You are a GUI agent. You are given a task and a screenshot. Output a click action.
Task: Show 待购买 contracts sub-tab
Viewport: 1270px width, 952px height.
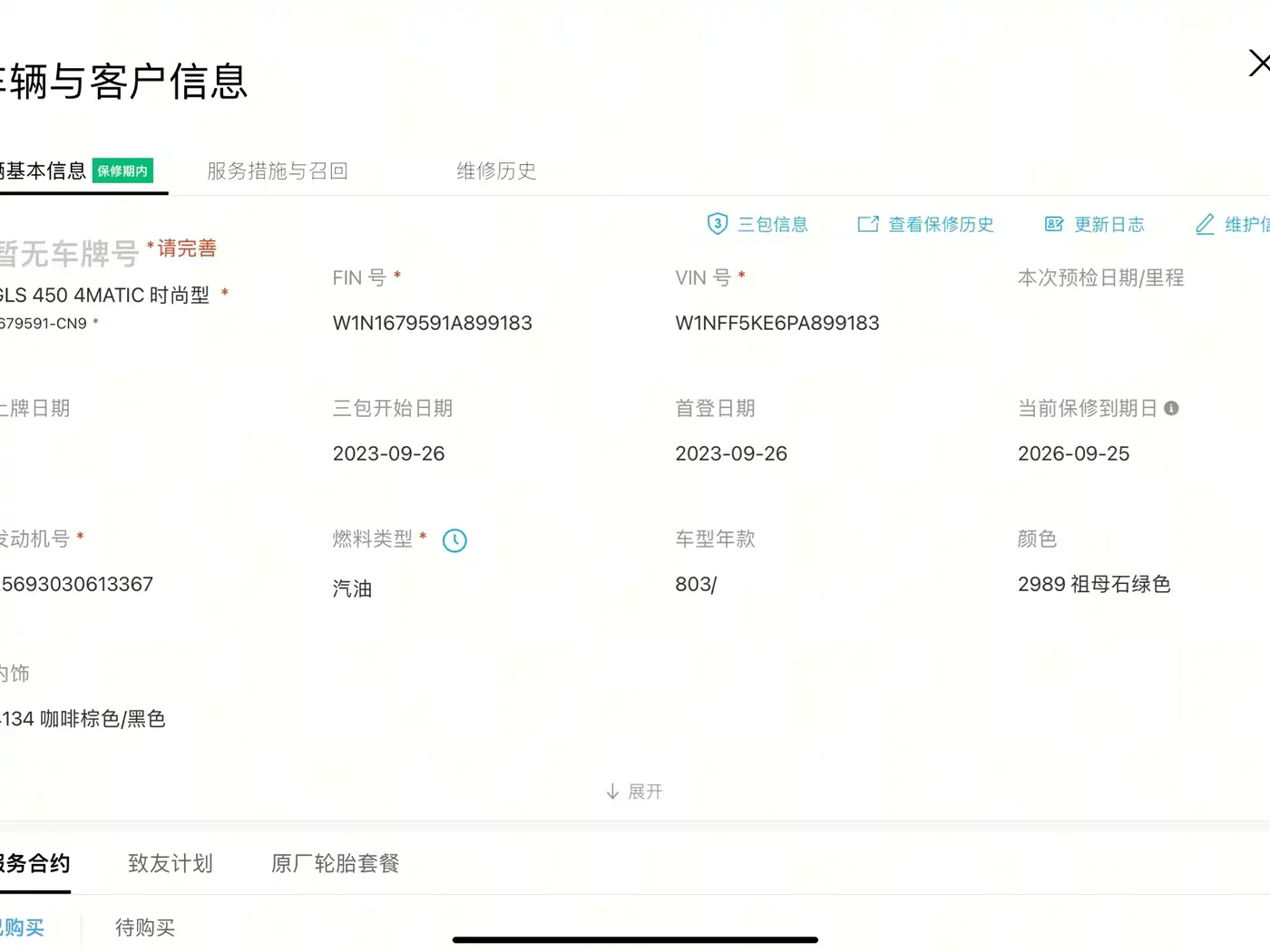tap(145, 928)
